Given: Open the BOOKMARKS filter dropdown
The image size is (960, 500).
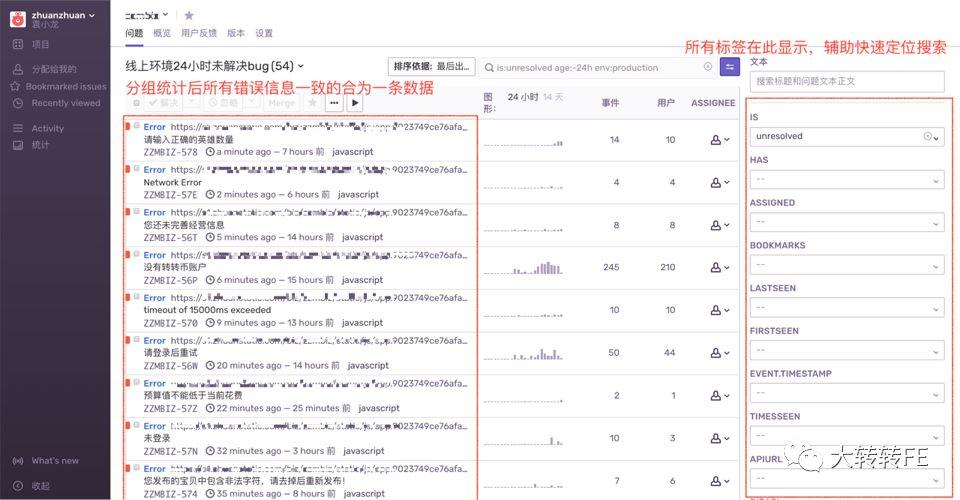Looking at the screenshot, I should coord(847,265).
